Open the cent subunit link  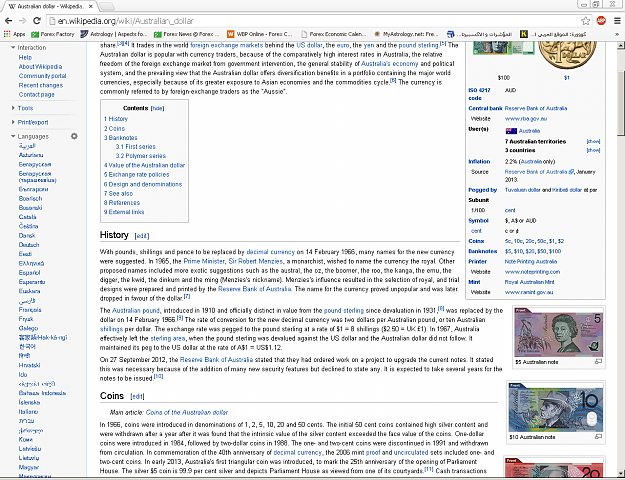pyautogui.click(x=510, y=210)
